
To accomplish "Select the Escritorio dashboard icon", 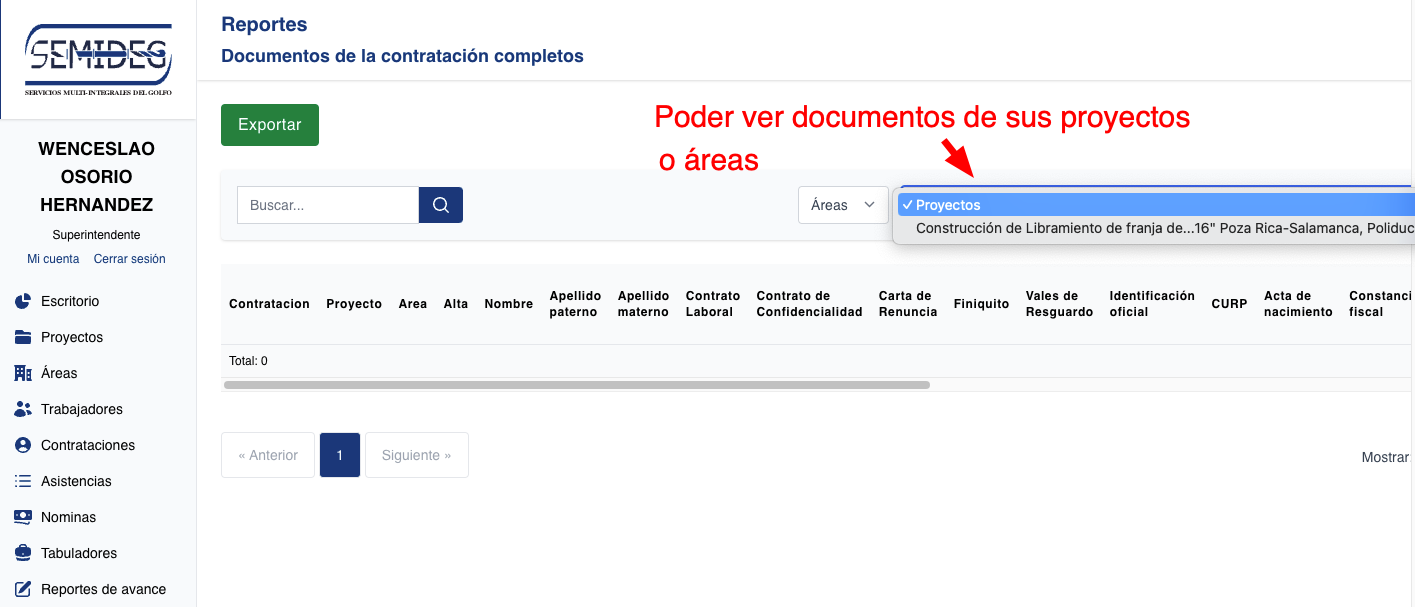I will [x=23, y=301].
